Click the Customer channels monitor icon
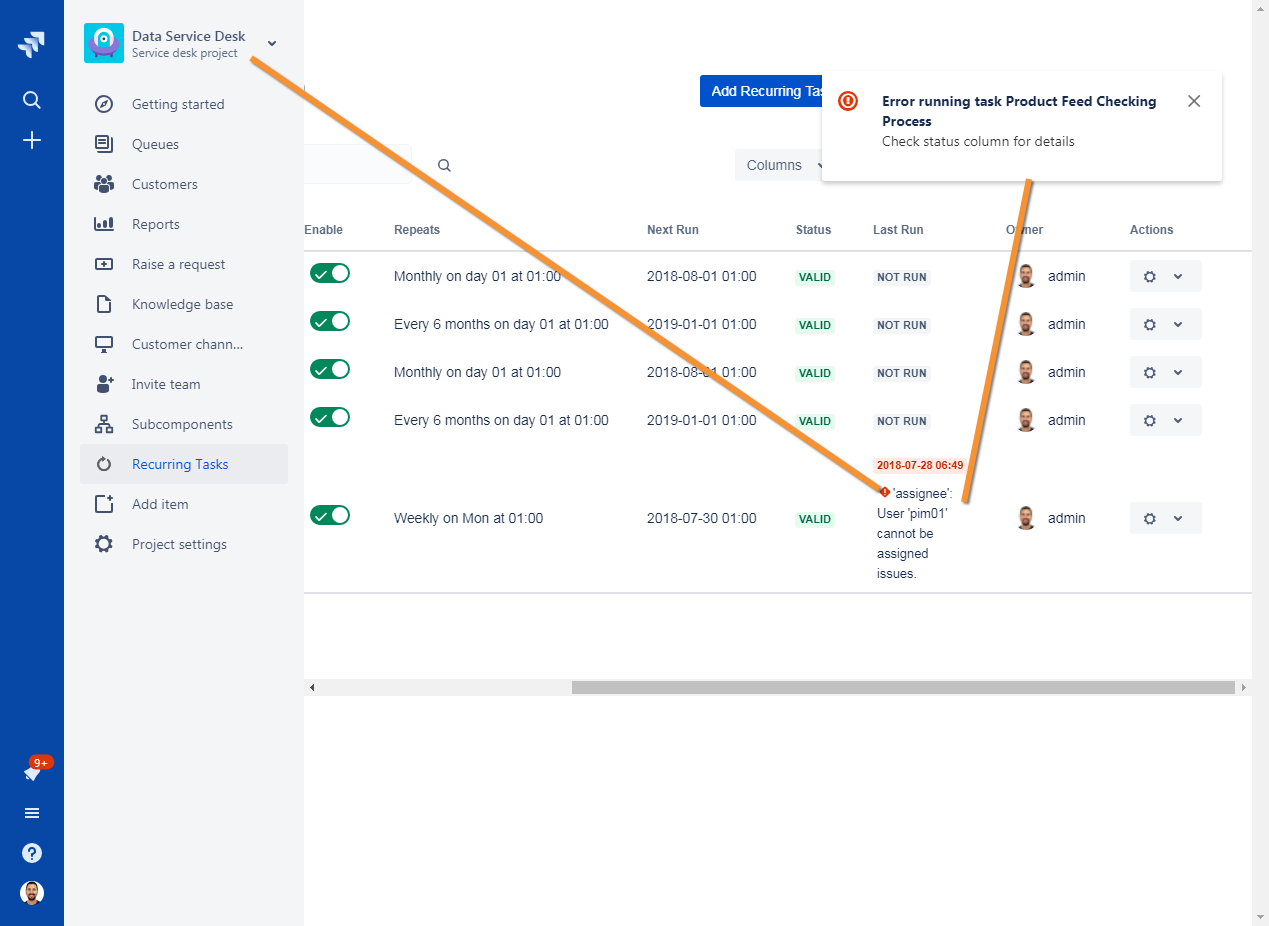Image resolution: width=1269 pixels, height=926 pixels. pyautogui.click(x=104, y=344)
